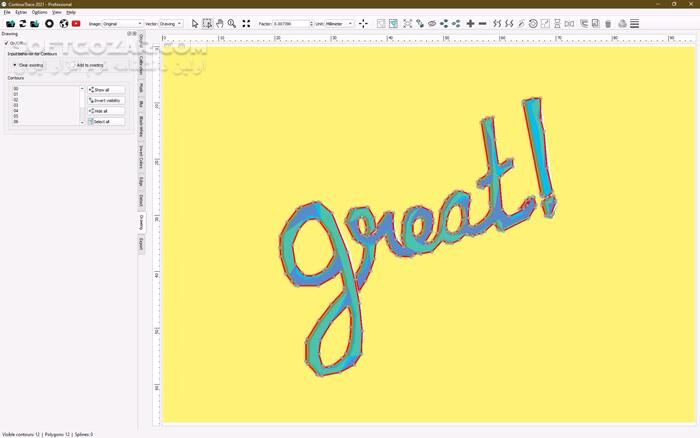Select the Add to existing radio option
Image resolution: width=700 pixels, height=438 pixels.
coord(72,65)
